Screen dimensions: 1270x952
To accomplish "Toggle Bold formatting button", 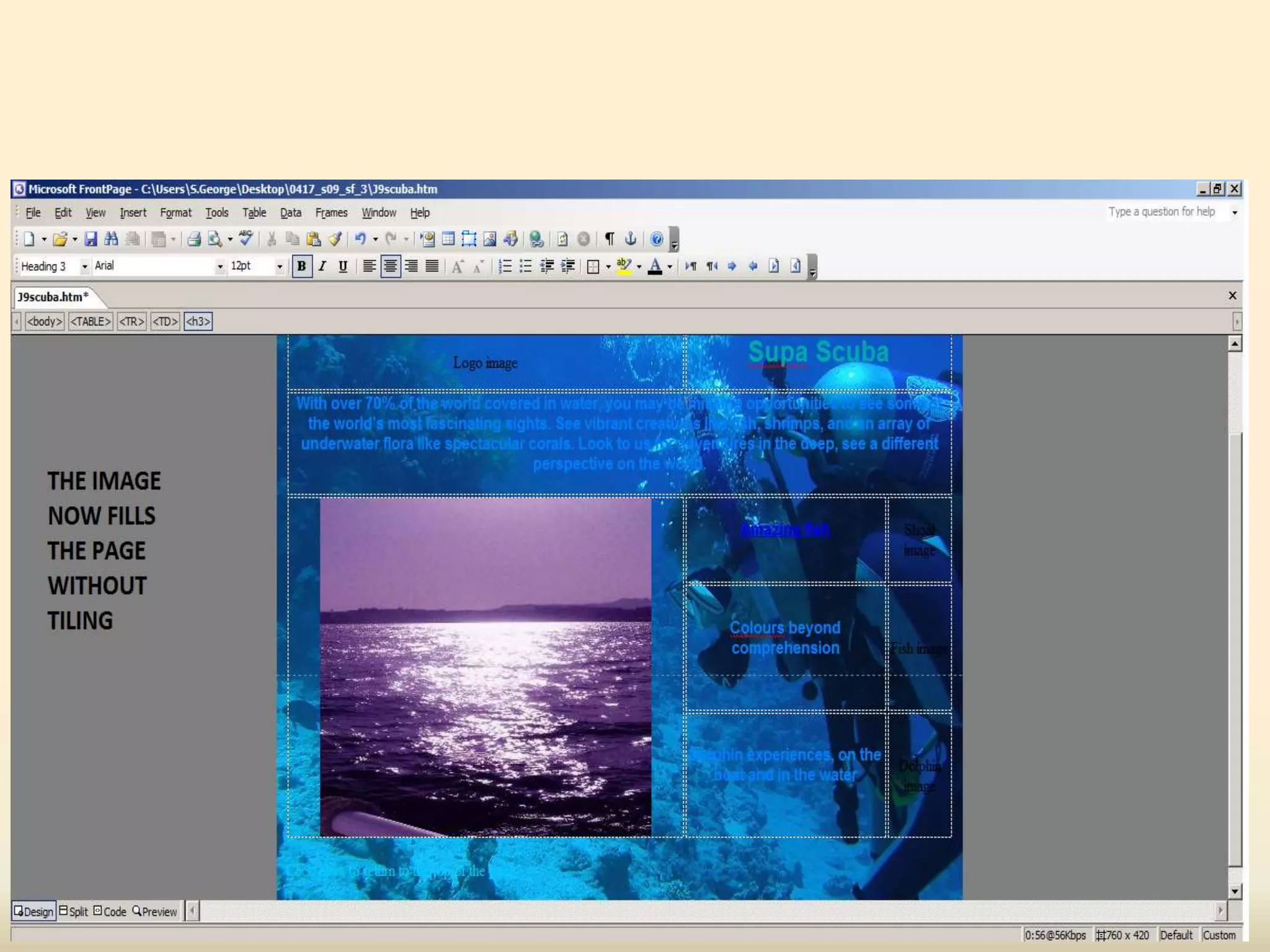I will pyautogui.click(x=301, y=267).
